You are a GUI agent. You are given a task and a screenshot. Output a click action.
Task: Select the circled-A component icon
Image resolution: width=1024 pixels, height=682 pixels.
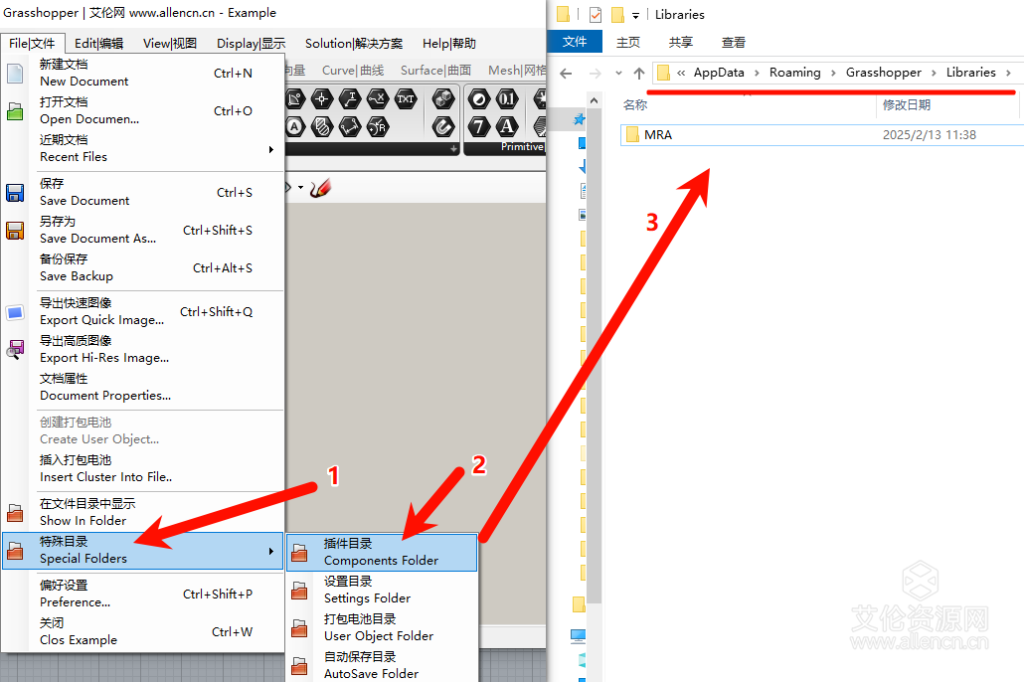[295, 126]
